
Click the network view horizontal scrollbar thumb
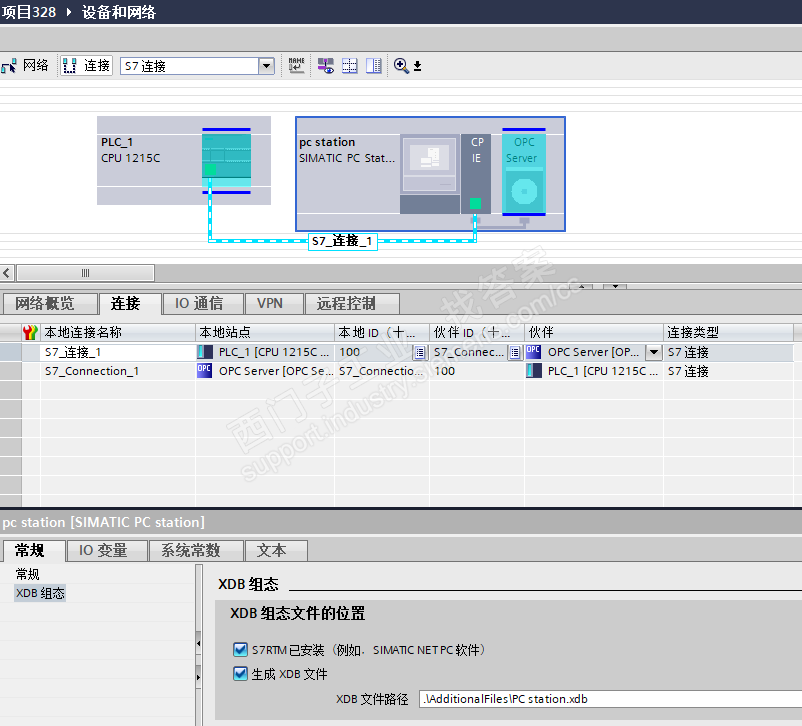(85, 273)
